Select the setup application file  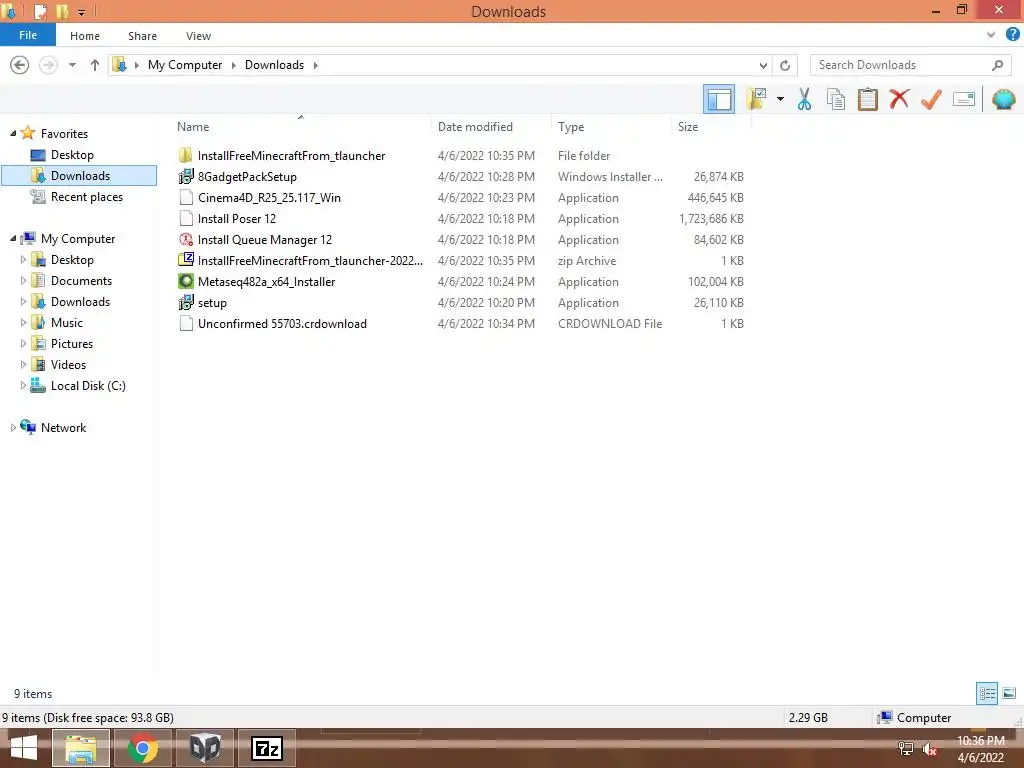pyautogui.click(x=212, y=302)
